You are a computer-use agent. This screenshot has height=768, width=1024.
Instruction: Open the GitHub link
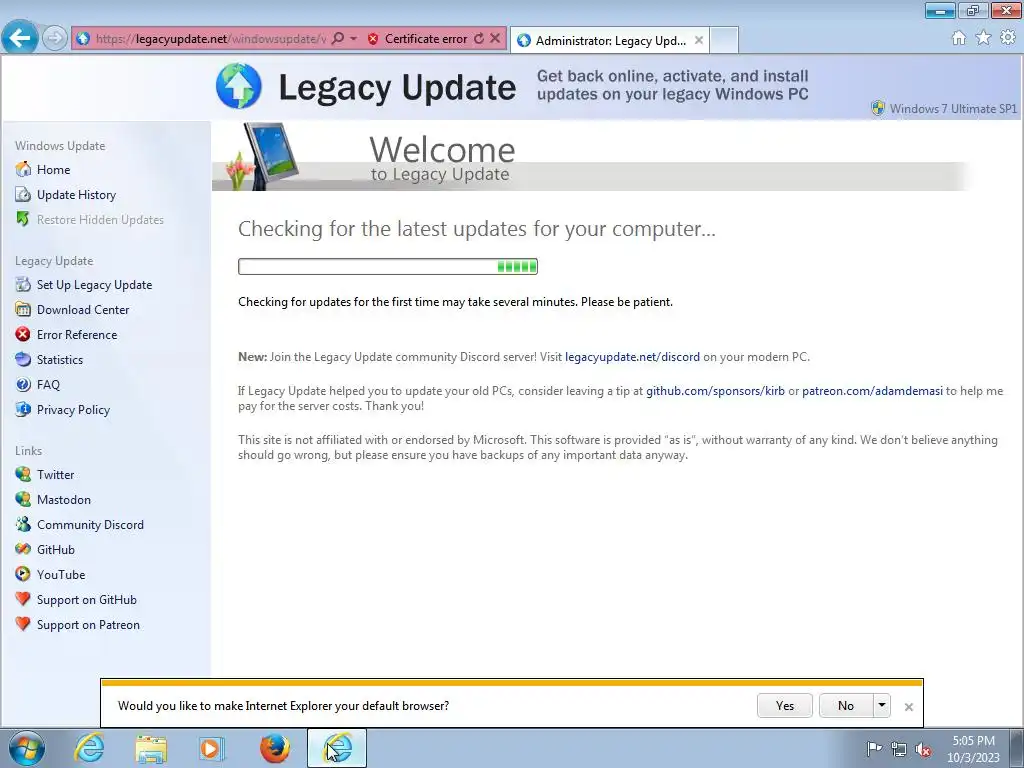point(56,549)
